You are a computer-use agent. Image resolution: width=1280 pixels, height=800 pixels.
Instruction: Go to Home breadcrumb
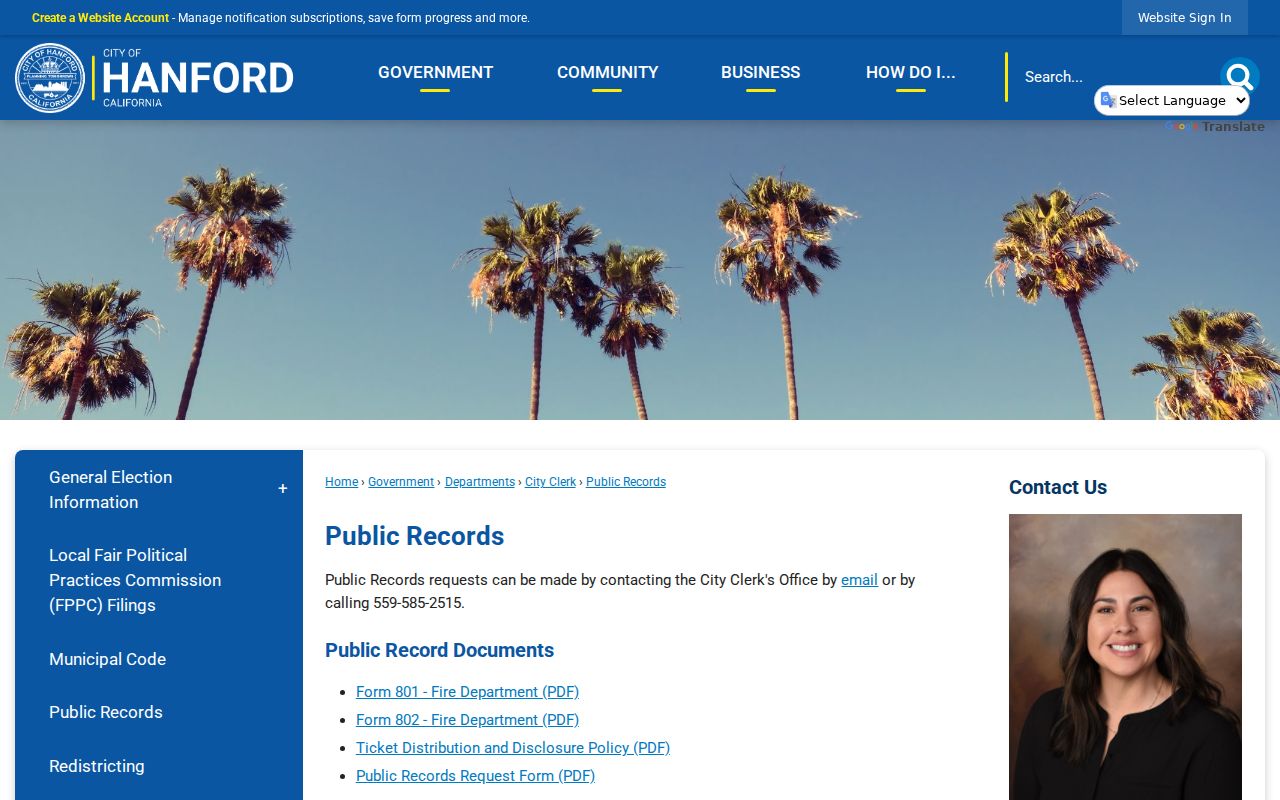341,482
